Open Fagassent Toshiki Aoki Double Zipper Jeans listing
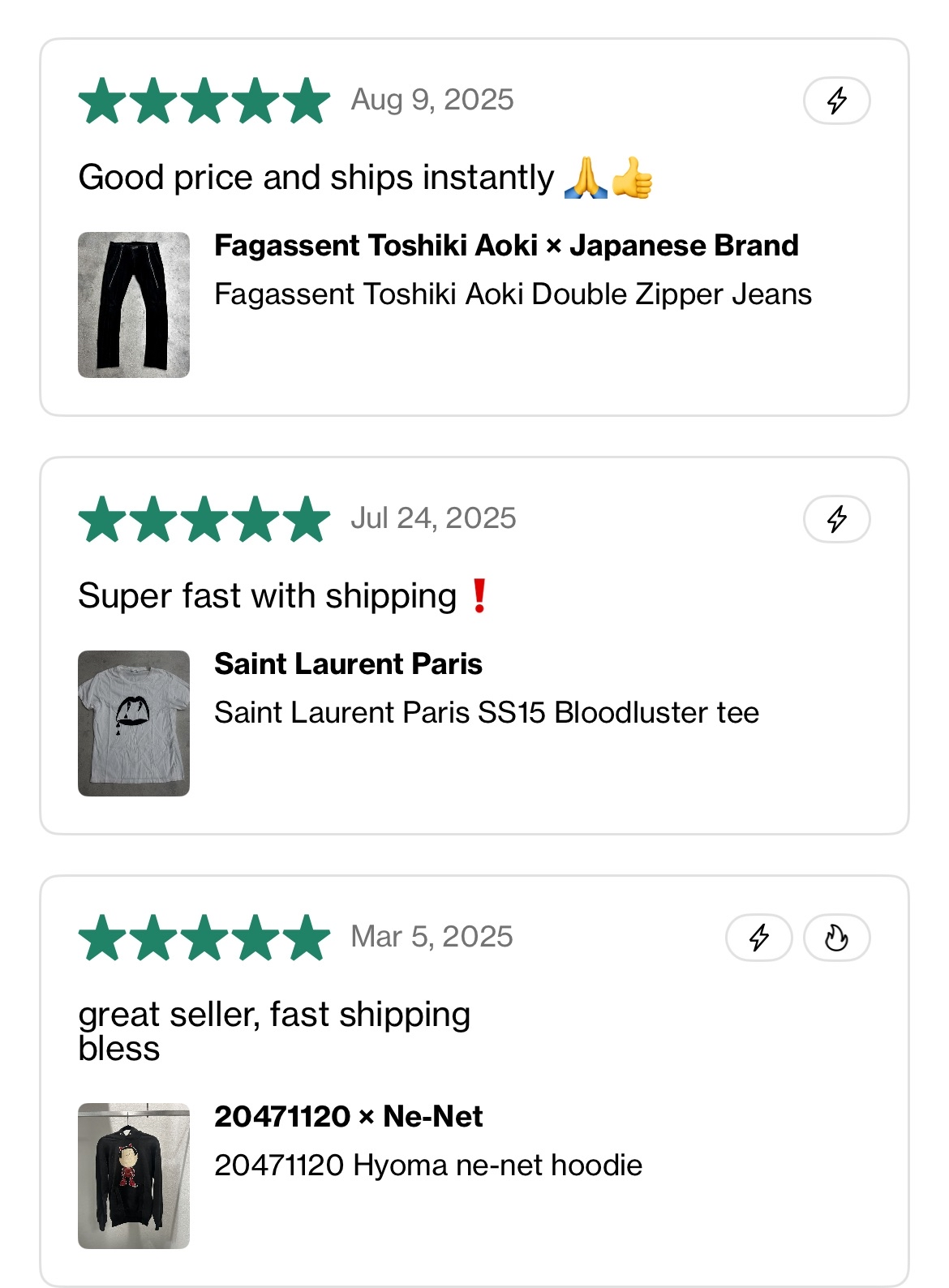 [x=513, y=294]
